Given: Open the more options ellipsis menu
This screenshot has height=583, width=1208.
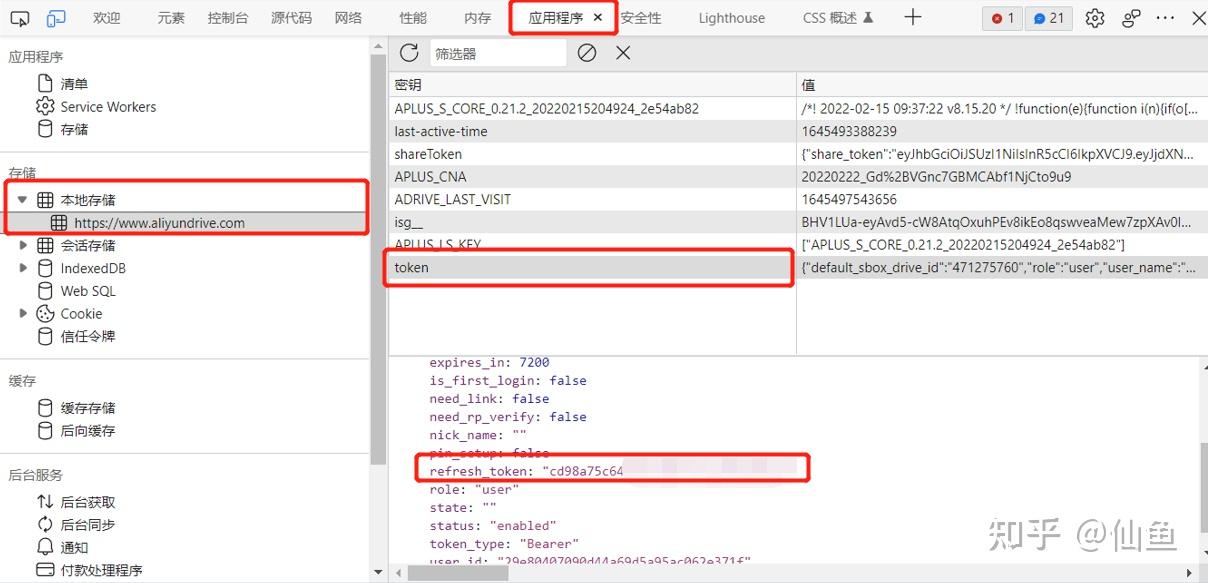Looking at the screenshot, I should [1166, 18].
